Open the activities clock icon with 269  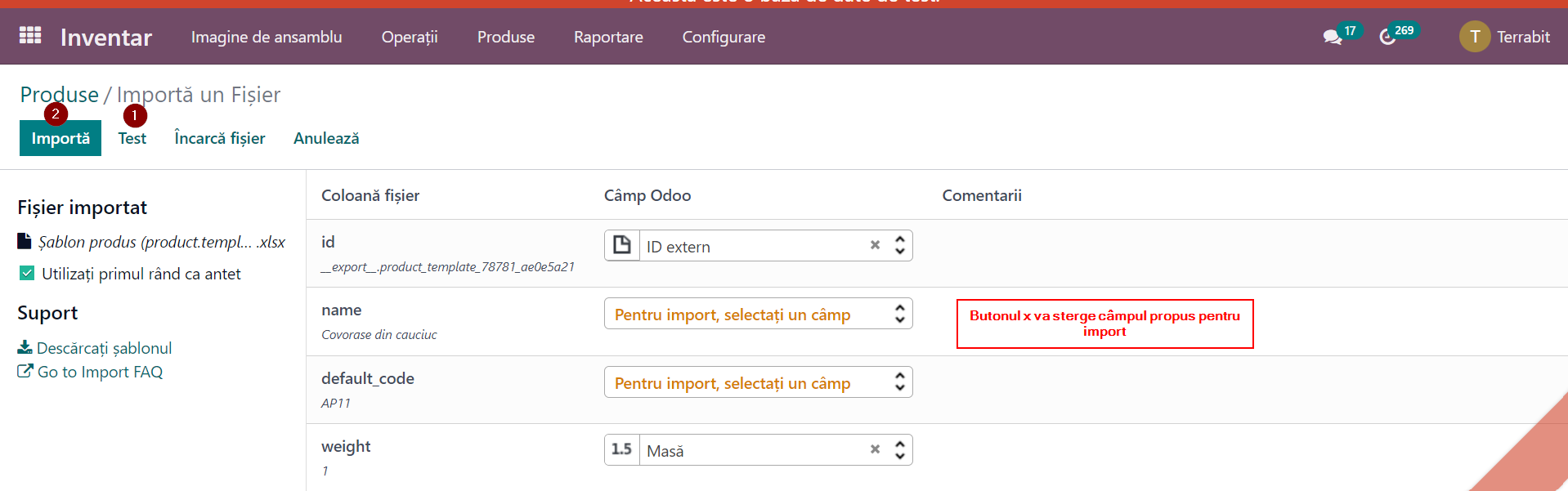[x=1387, y=37]
